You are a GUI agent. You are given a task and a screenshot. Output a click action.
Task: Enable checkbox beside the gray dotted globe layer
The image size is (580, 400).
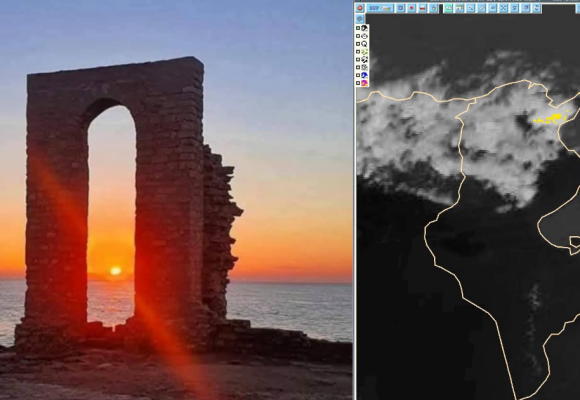point(358,67)
